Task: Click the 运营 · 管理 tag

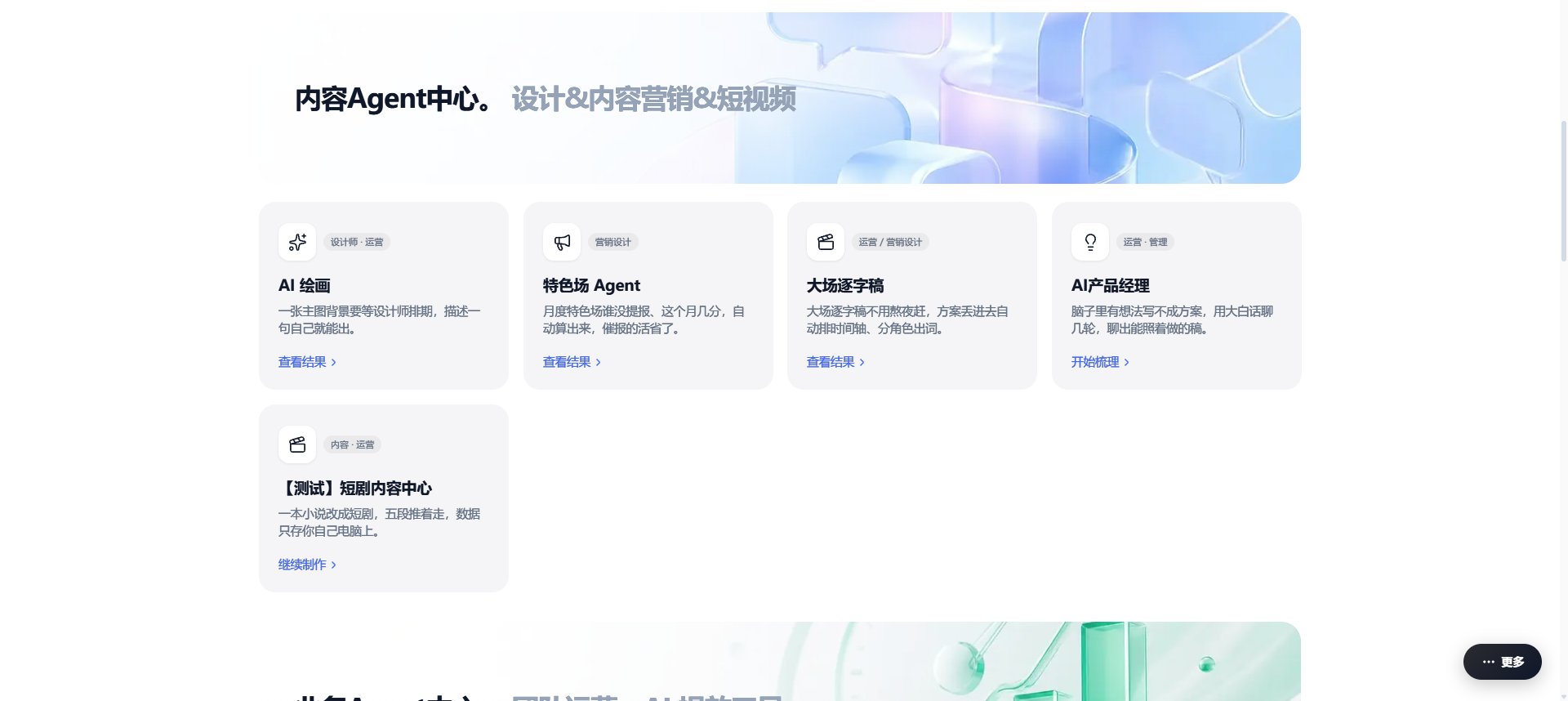Action: click(1145, 242)
